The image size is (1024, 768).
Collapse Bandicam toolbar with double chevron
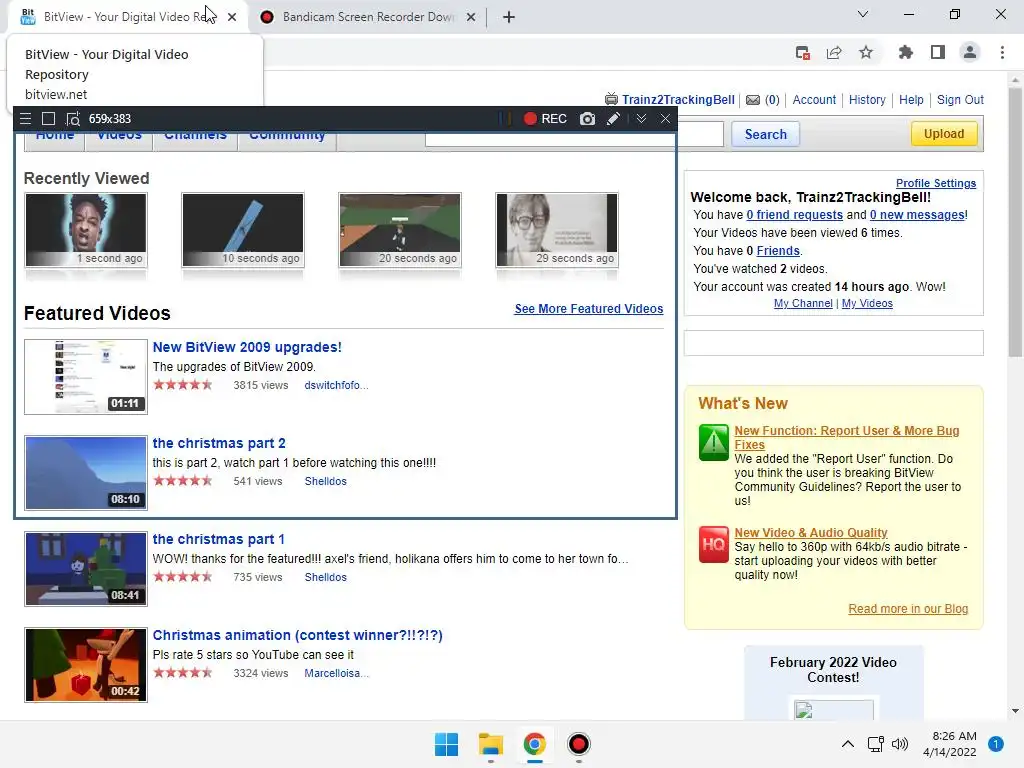(641, 119)
